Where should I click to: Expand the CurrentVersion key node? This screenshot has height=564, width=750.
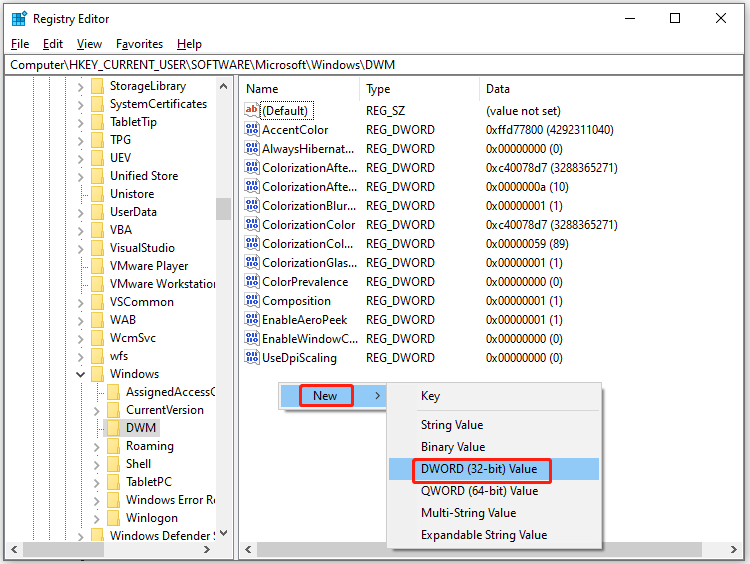97,411
